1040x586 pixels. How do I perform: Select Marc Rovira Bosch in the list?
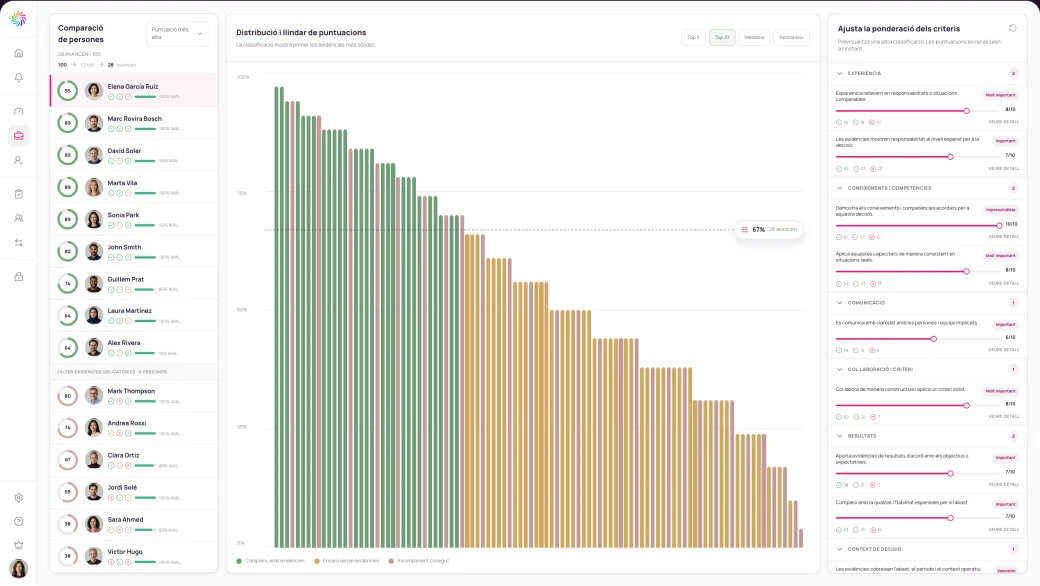pos(134,123)
